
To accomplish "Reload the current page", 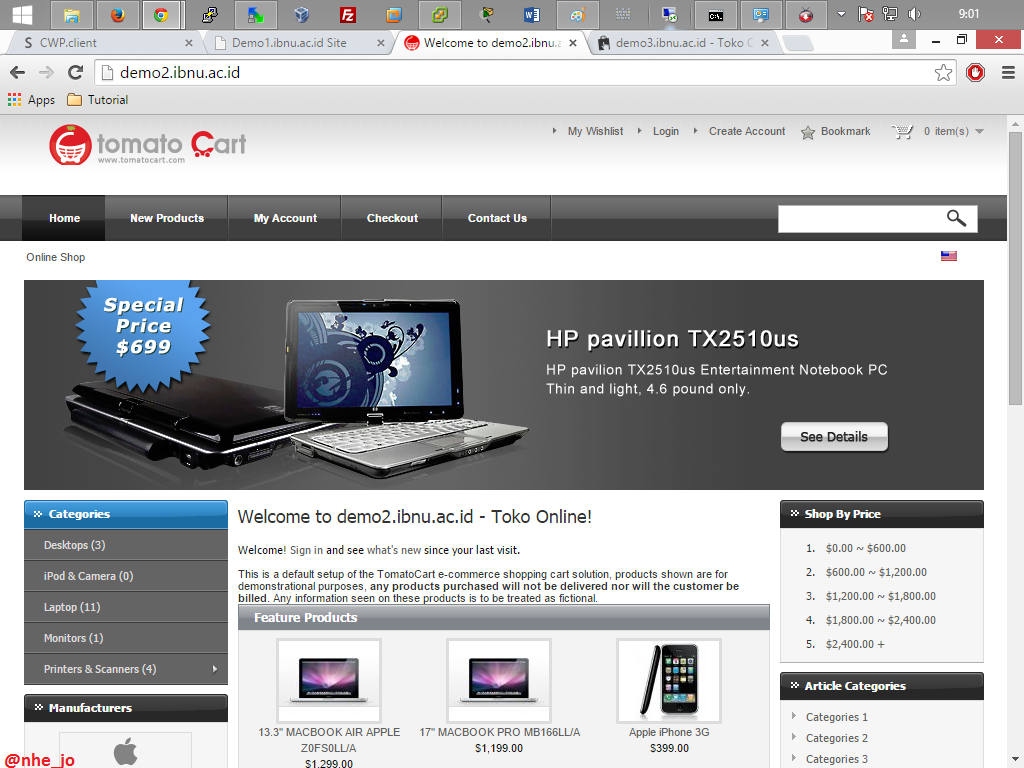I will tap(76, 72).
